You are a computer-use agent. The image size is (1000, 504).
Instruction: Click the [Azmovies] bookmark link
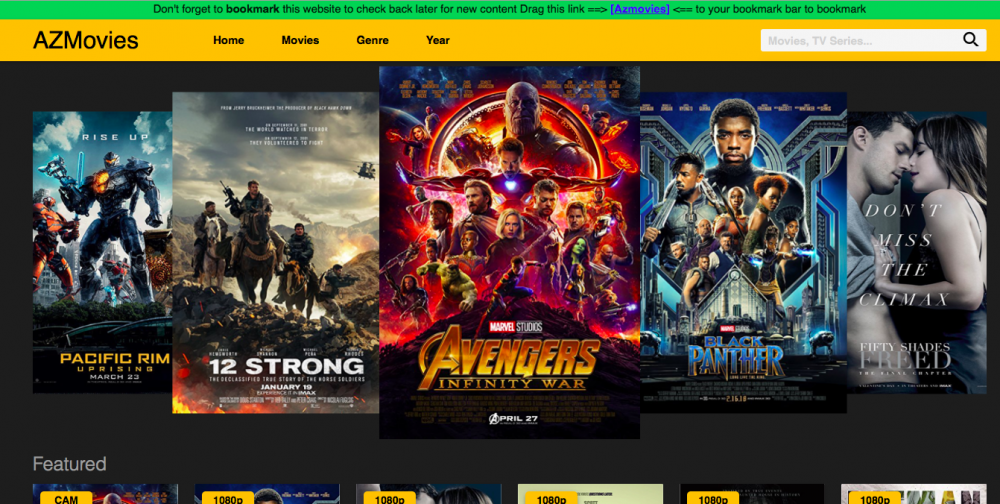[x=640, y=9]
